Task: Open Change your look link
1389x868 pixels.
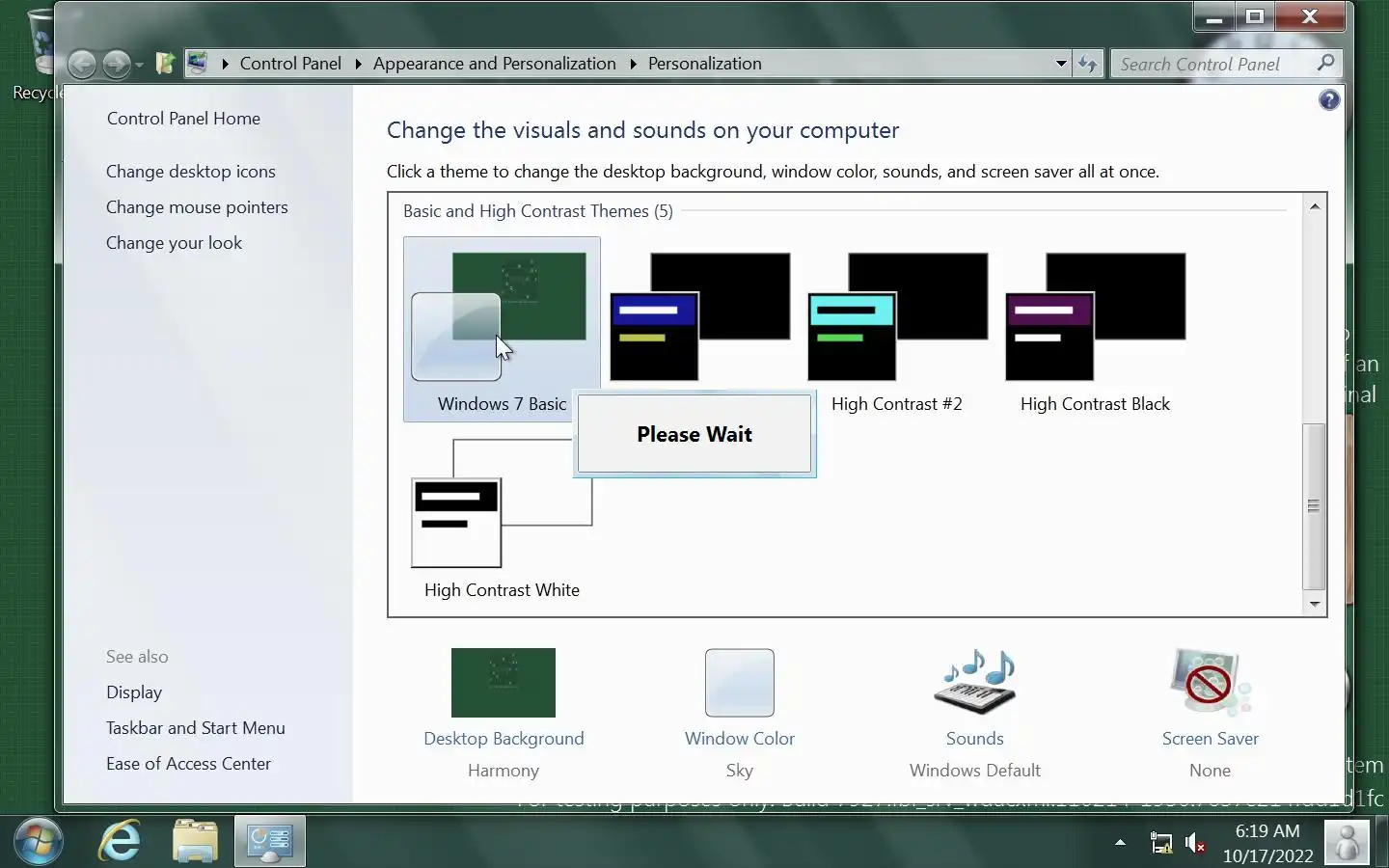Action: 174,243
